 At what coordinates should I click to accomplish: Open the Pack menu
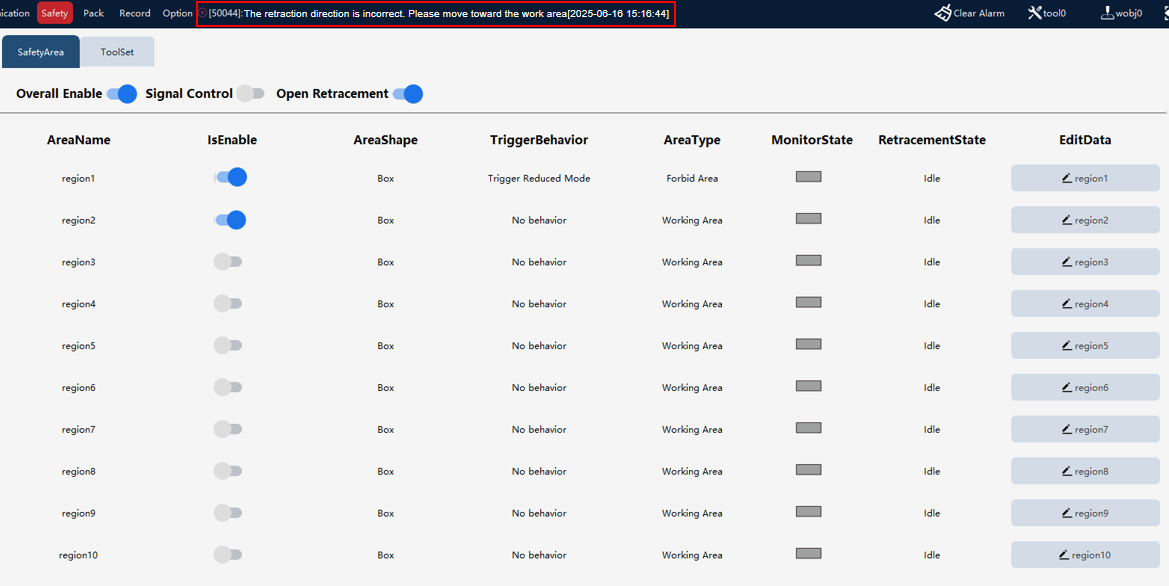coord(94,13)
